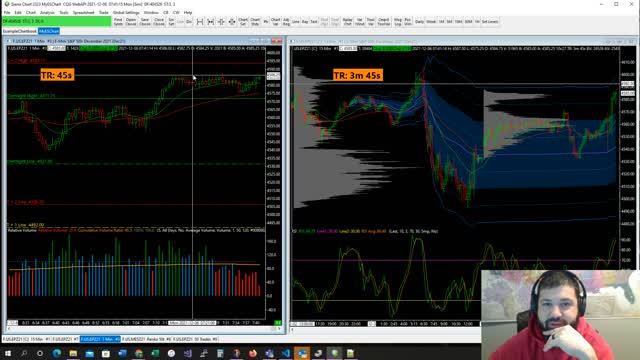Open the Windows Start menu
This screenshot has height=360, width=640.
tap(8, 353)
